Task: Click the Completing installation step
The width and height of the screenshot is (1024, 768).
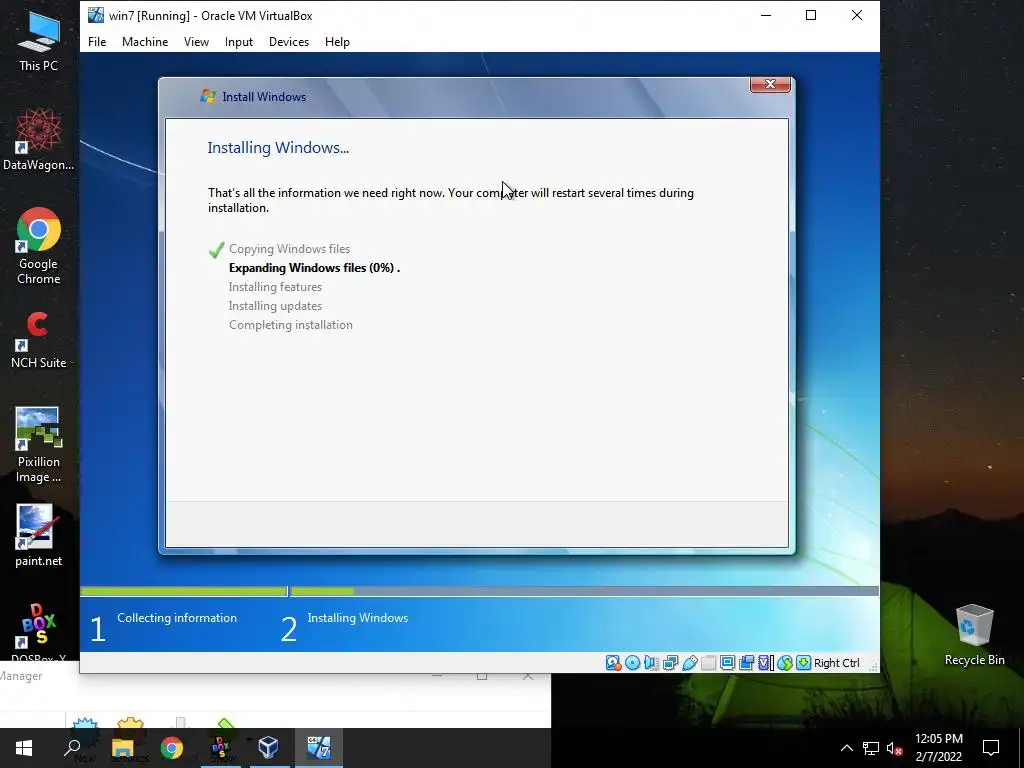Action: (x=291, y=325)
